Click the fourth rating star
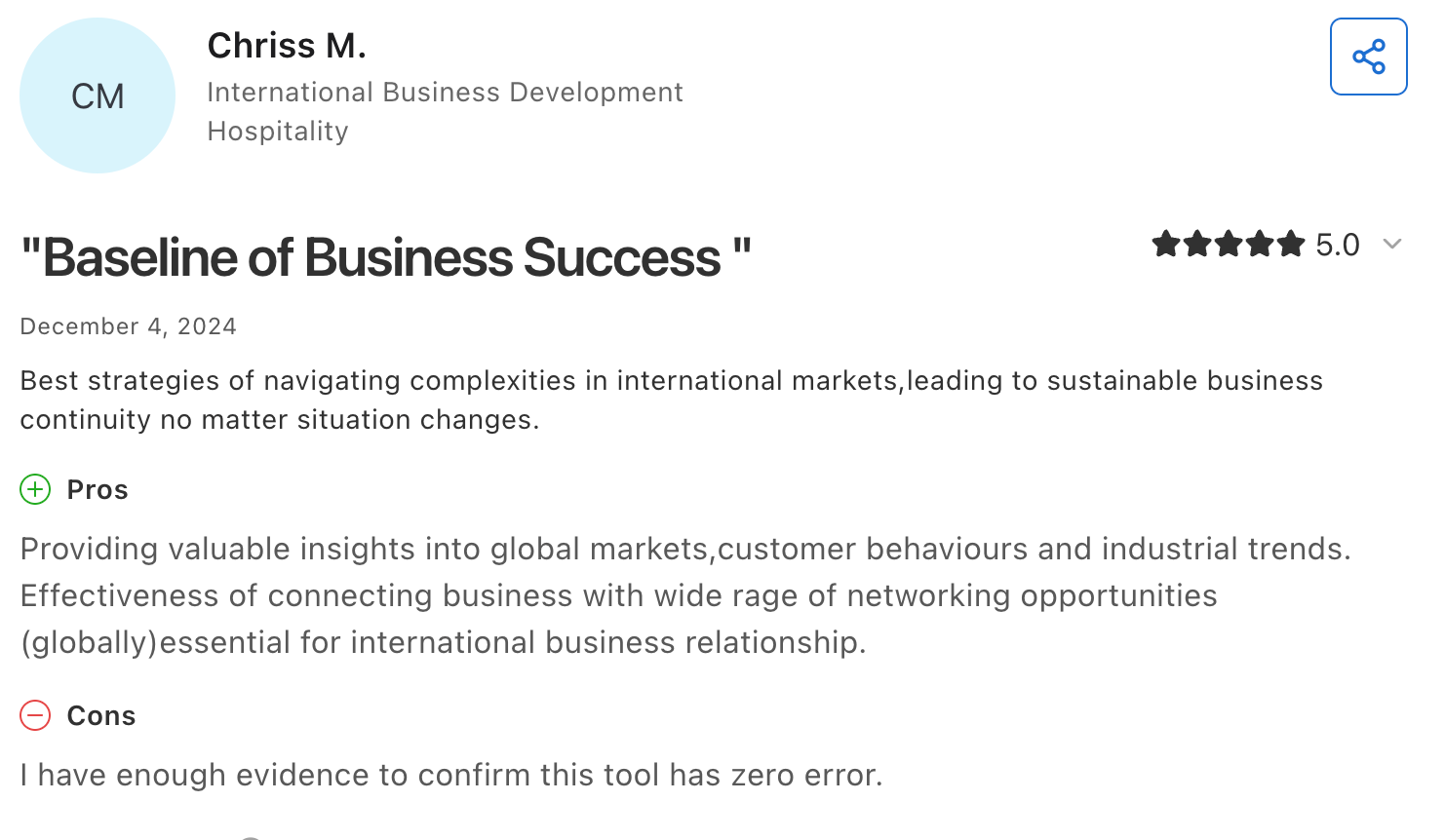 pyautogui.click(x=1260, y=244)
